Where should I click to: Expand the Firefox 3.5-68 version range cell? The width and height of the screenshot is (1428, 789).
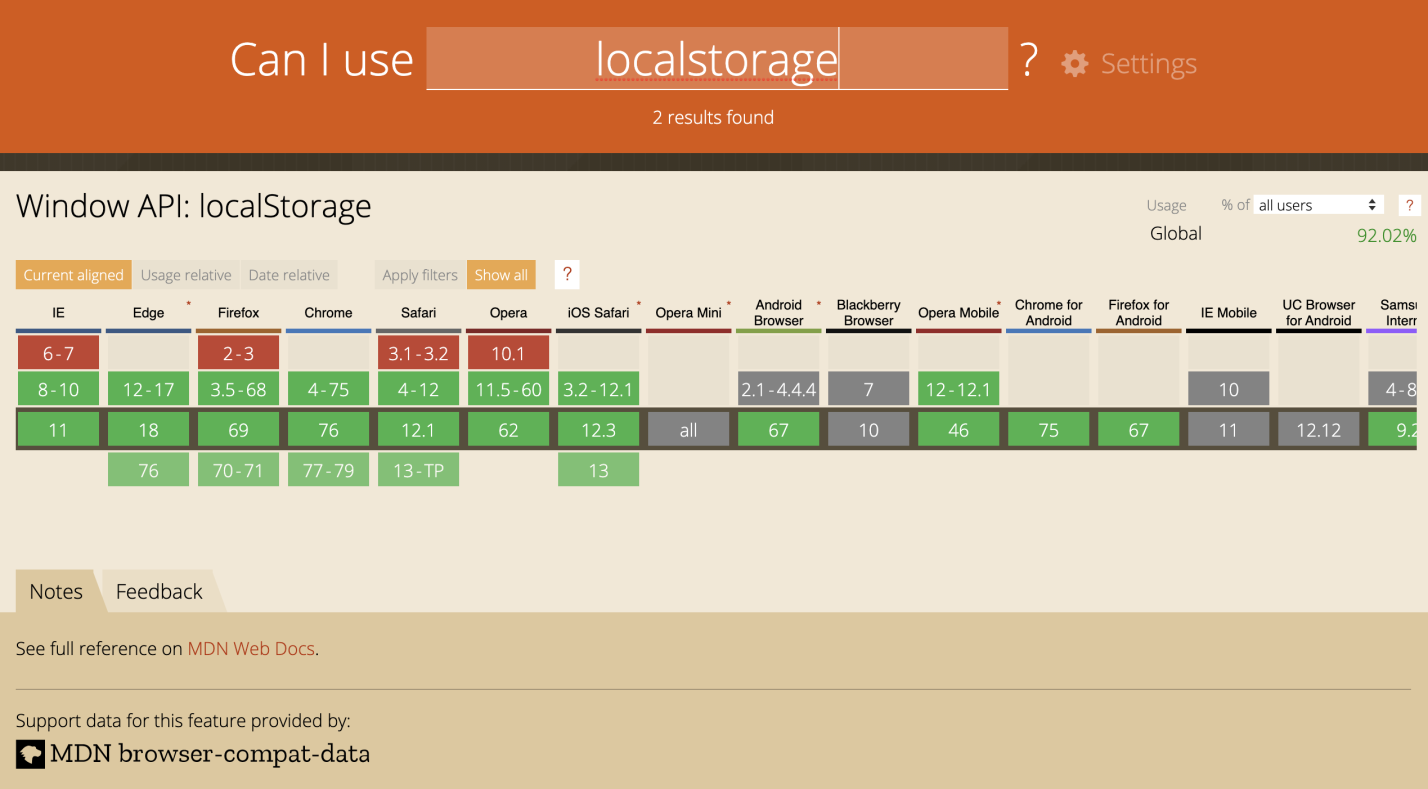tap(238, 389)
